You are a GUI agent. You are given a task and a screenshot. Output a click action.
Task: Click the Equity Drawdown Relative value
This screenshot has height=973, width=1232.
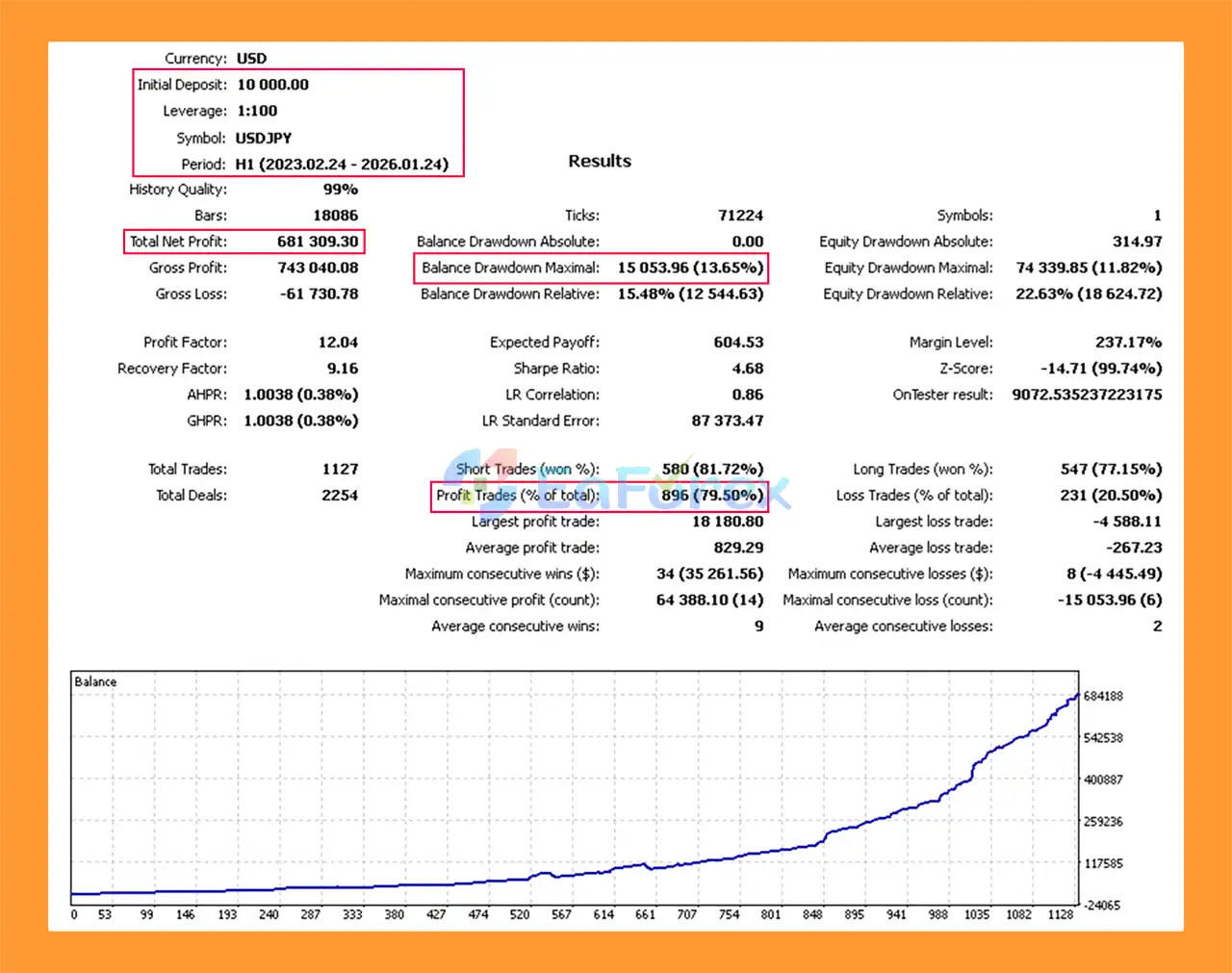1089,294
